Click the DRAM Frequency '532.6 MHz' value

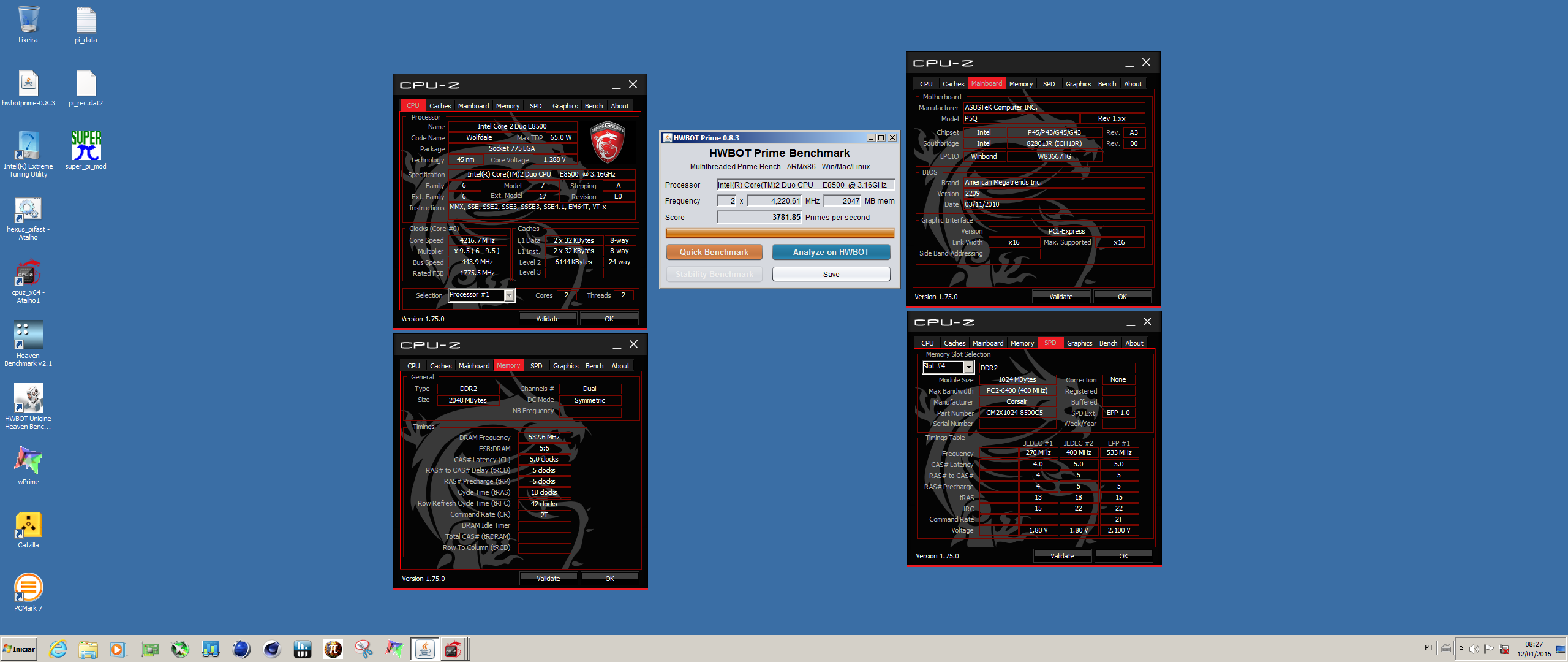click(x=544, y=438)
